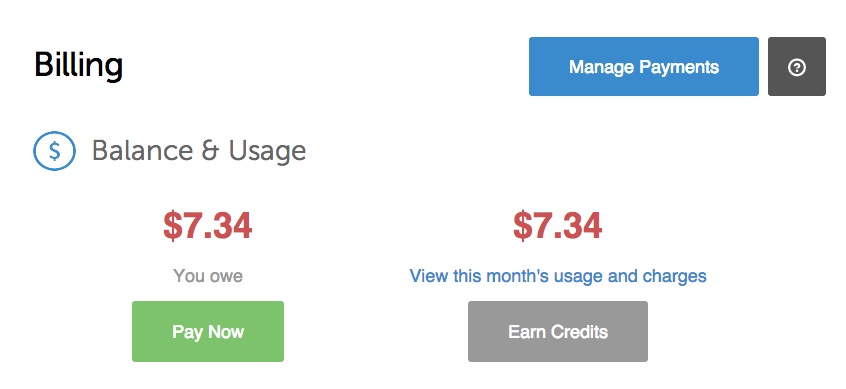This screenshot has width=846, height=389.
Task: Pay the balance with Pay Now
Action: pos(208,331)
